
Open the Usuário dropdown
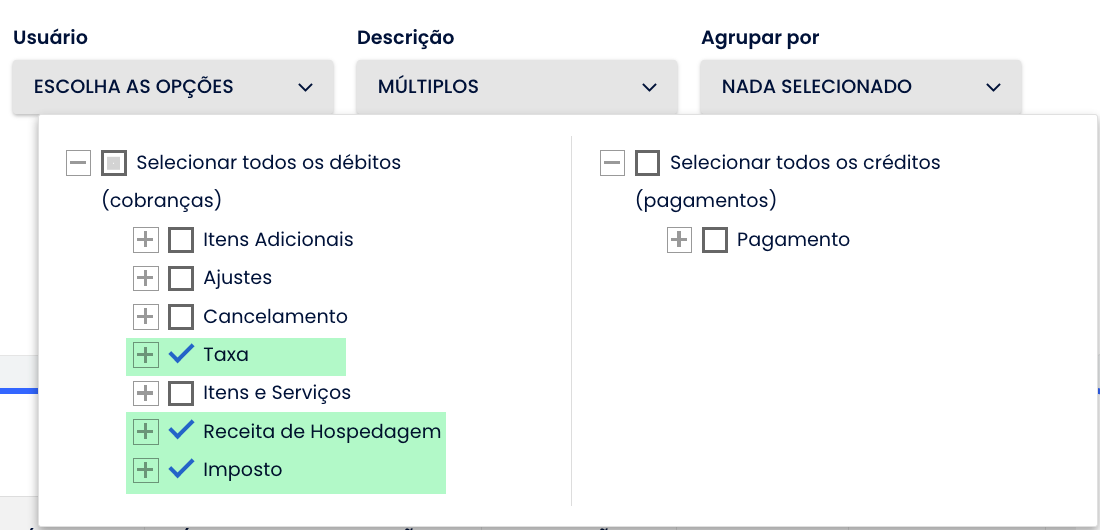[x=173, y=87]
